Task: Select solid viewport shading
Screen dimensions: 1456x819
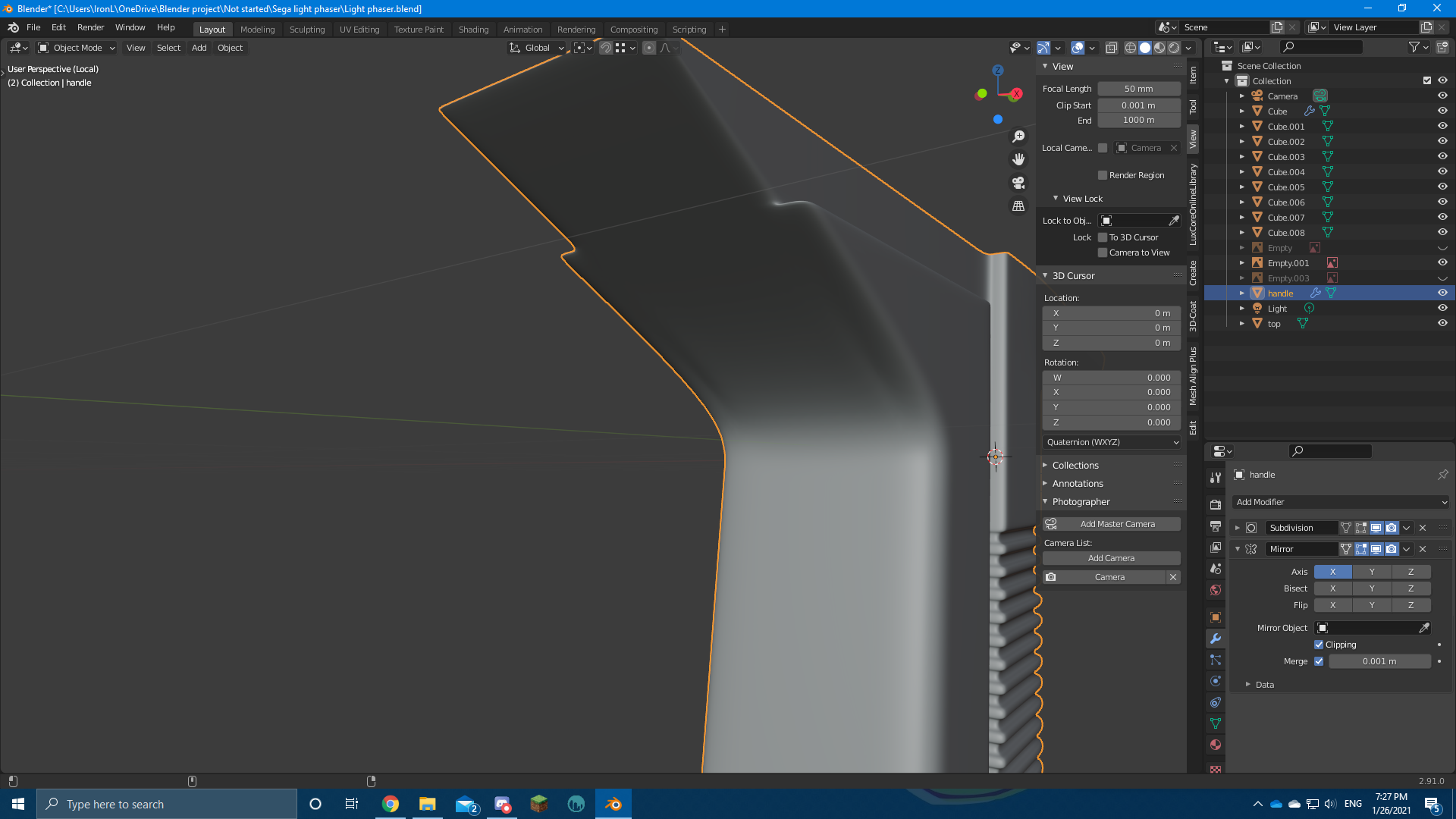Action: [x=1145, y=48]
